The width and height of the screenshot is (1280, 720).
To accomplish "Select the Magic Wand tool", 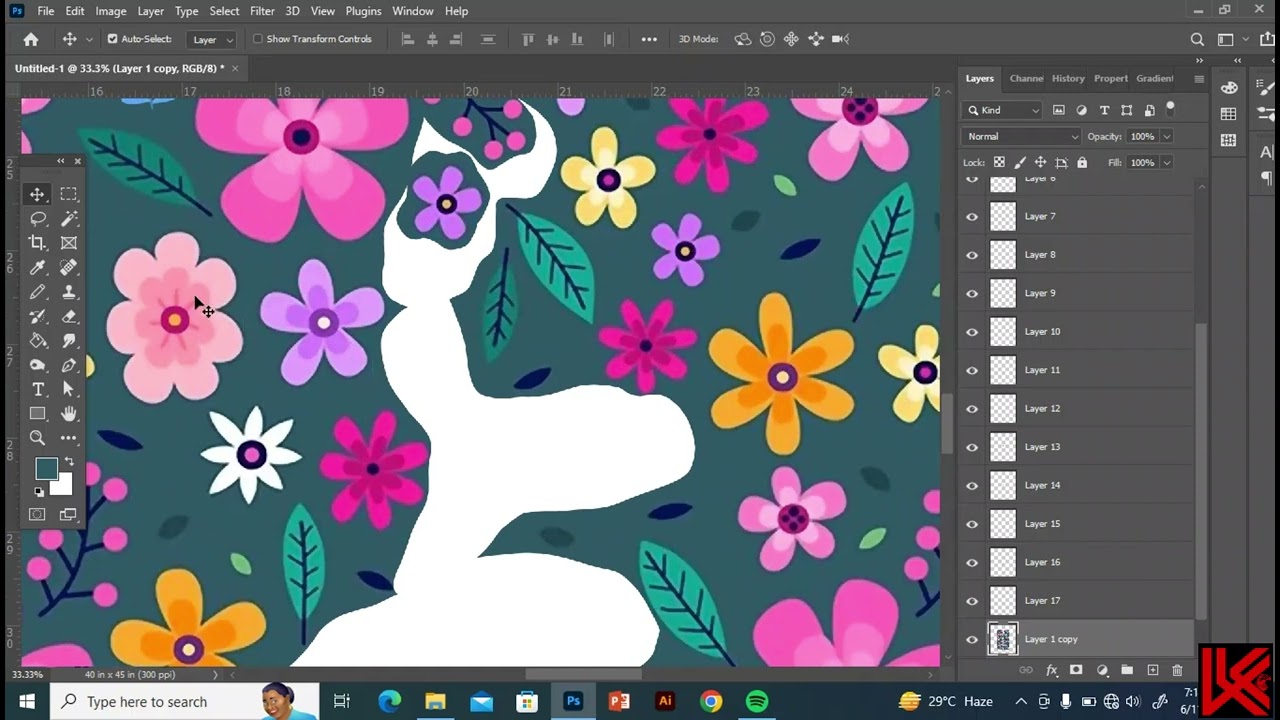I will [x=69, y=218].
